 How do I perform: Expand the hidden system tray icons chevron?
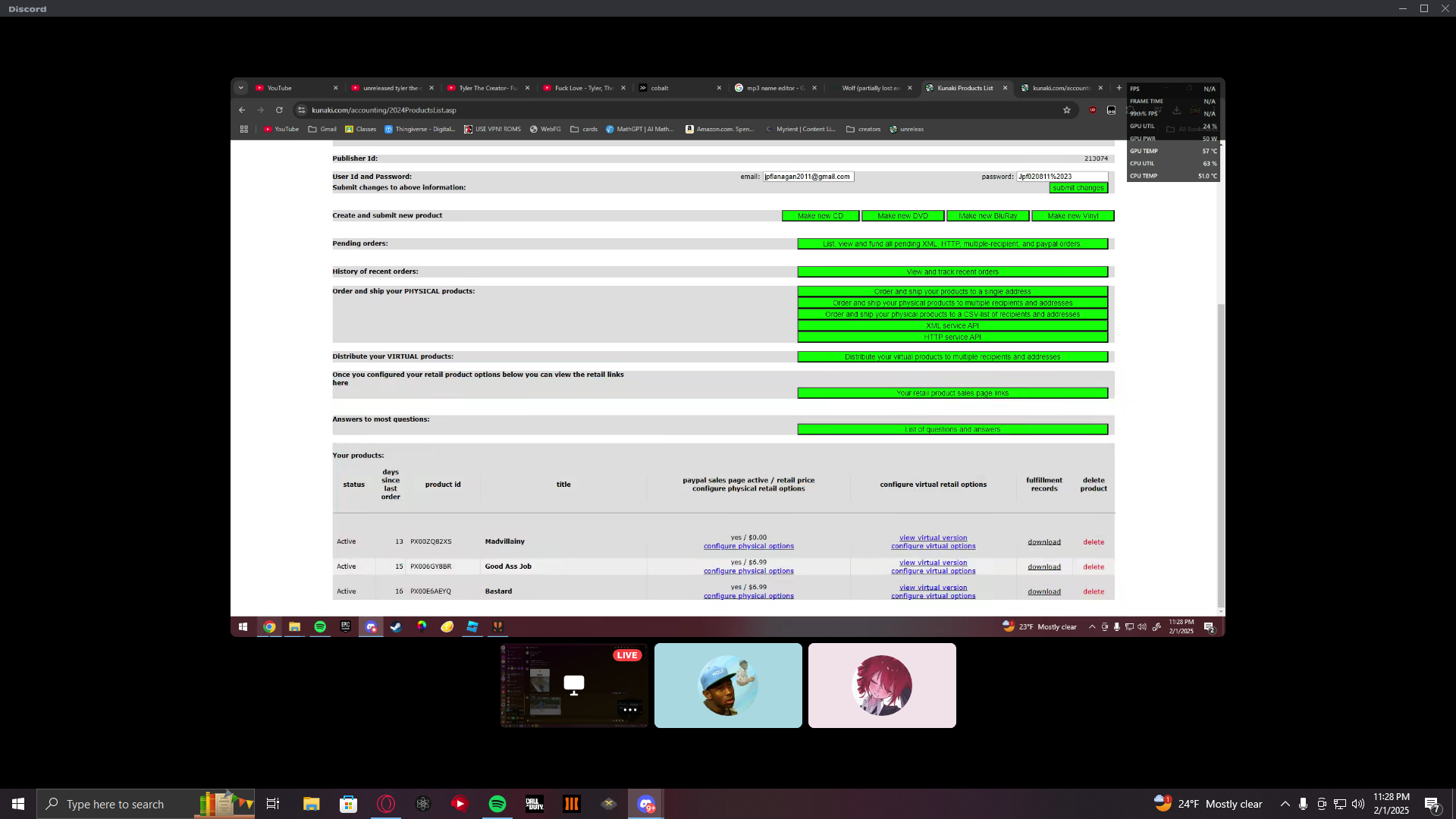pos(1285,804)
